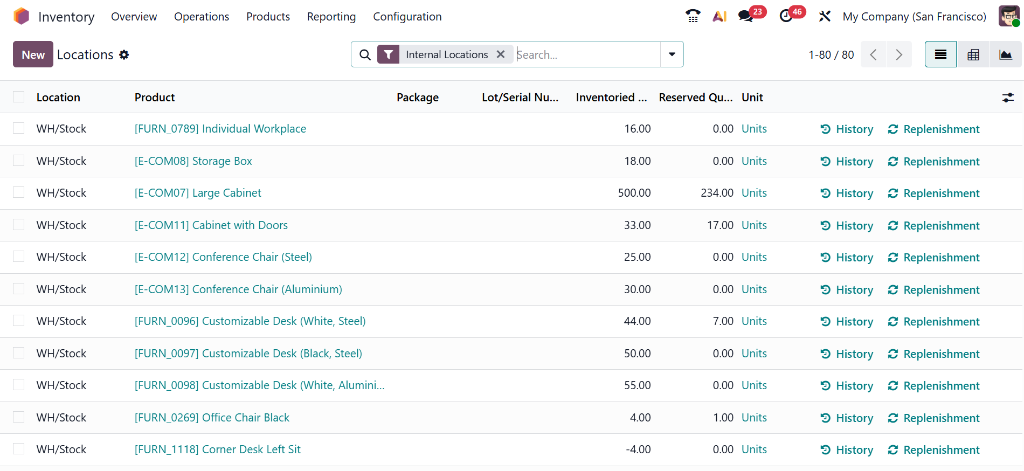Click inside the Search input field

(x=585, y=55)
